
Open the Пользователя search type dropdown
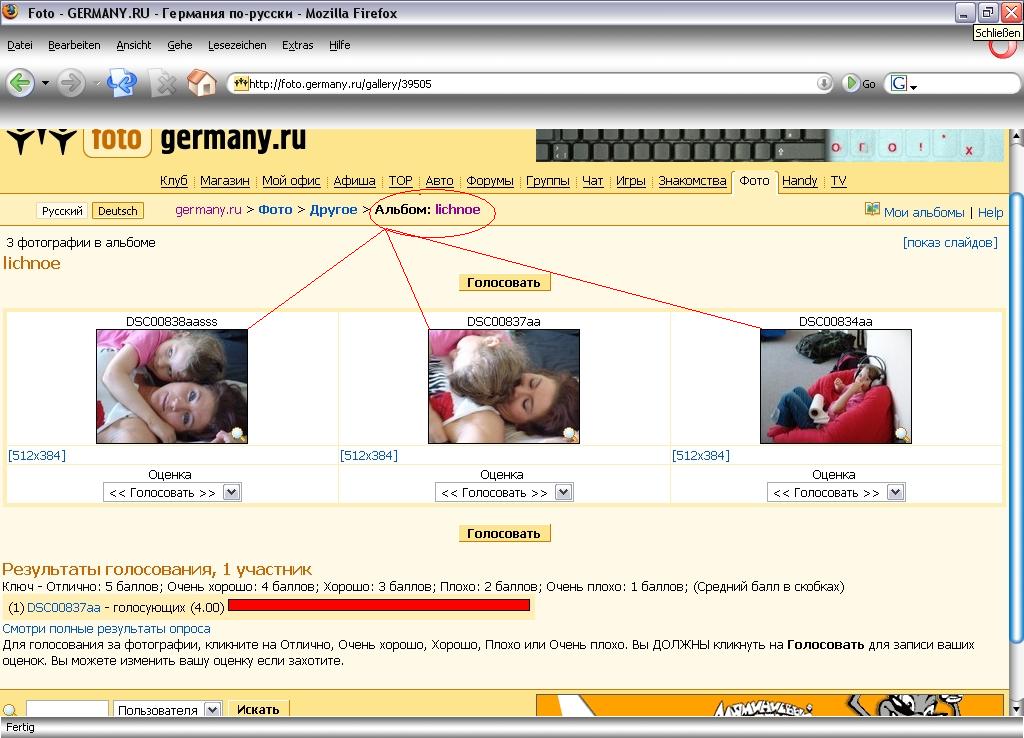(212, 709)
